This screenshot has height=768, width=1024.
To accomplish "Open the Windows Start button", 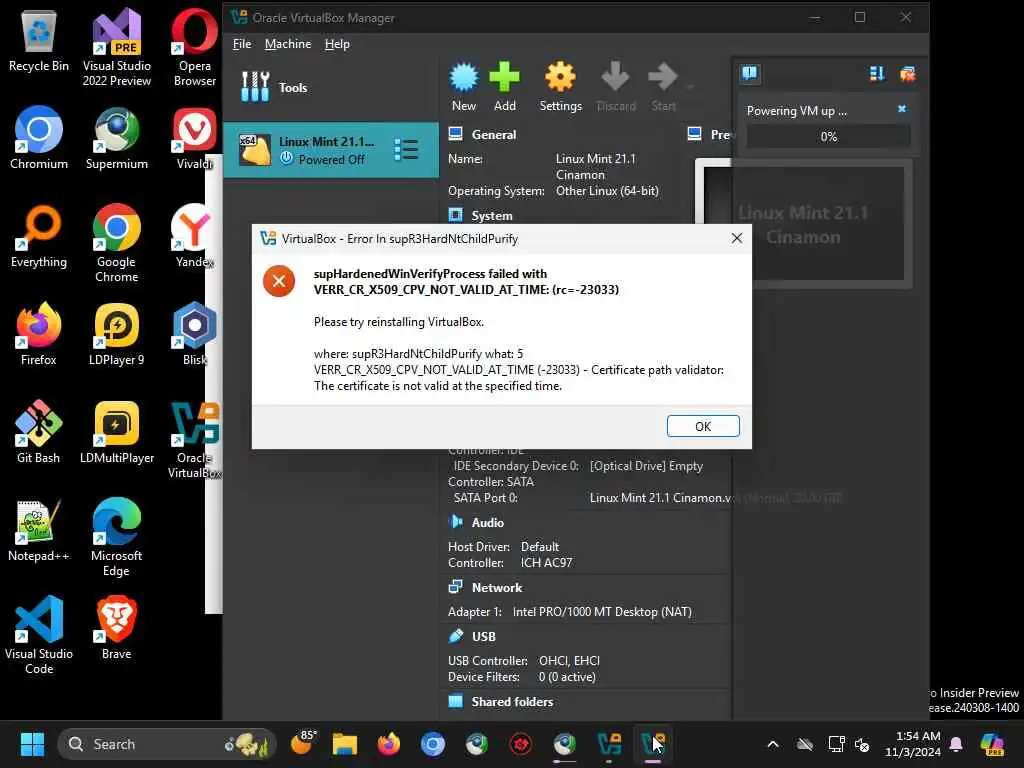I will pyautogui.click(x=32, y=744).
